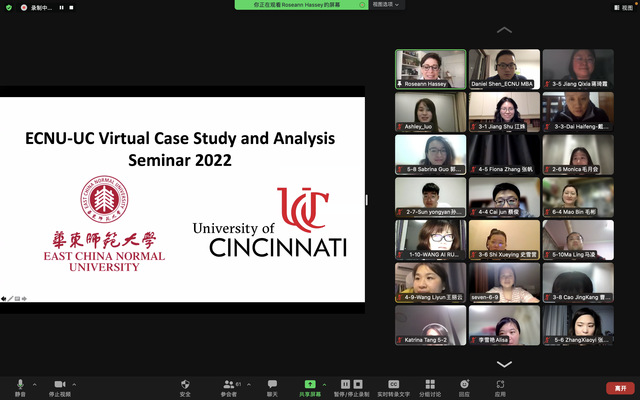
Task: Expand arrow beside the participants count
Action: coord(249,384)
